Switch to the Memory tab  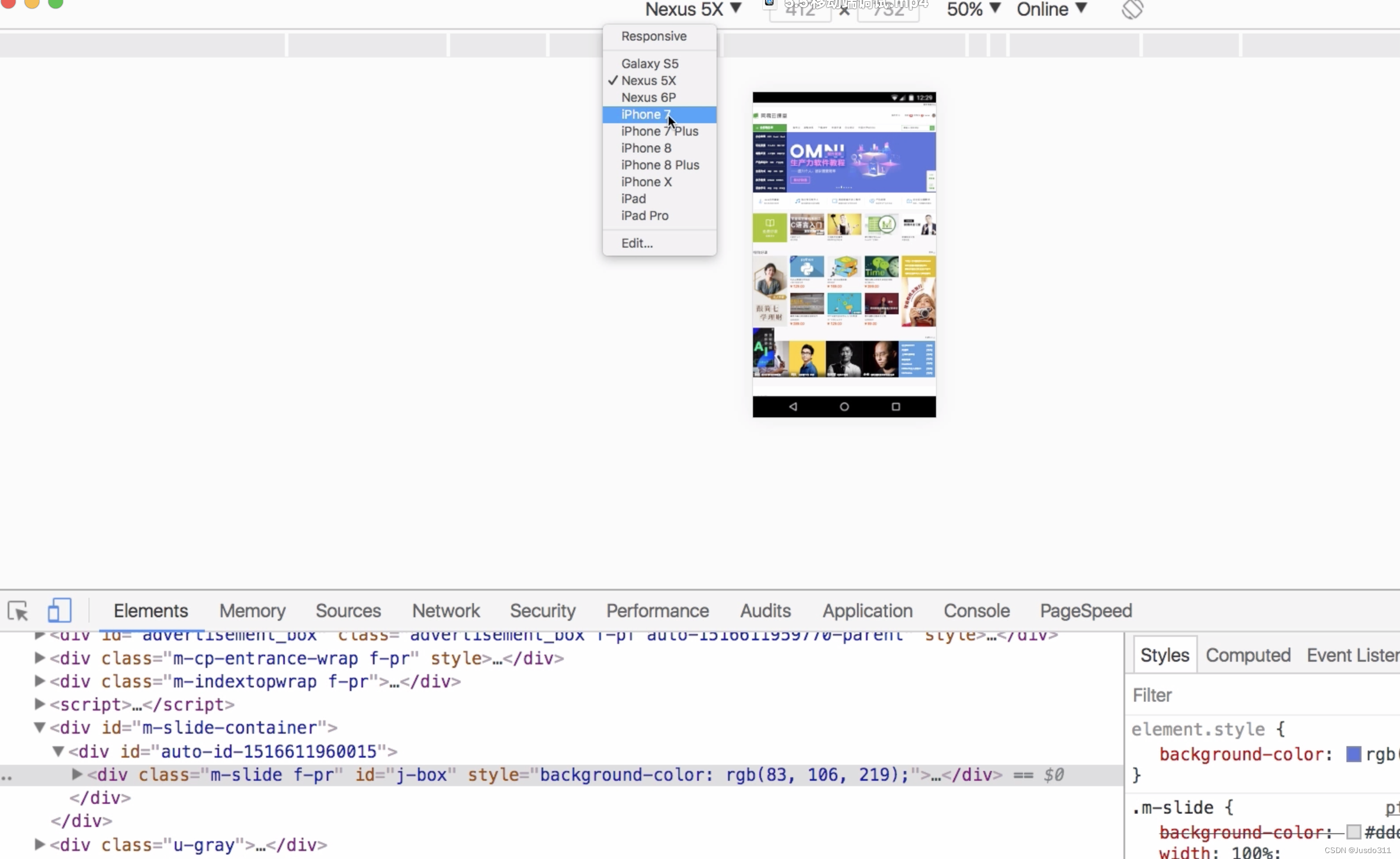coord(252,611)
